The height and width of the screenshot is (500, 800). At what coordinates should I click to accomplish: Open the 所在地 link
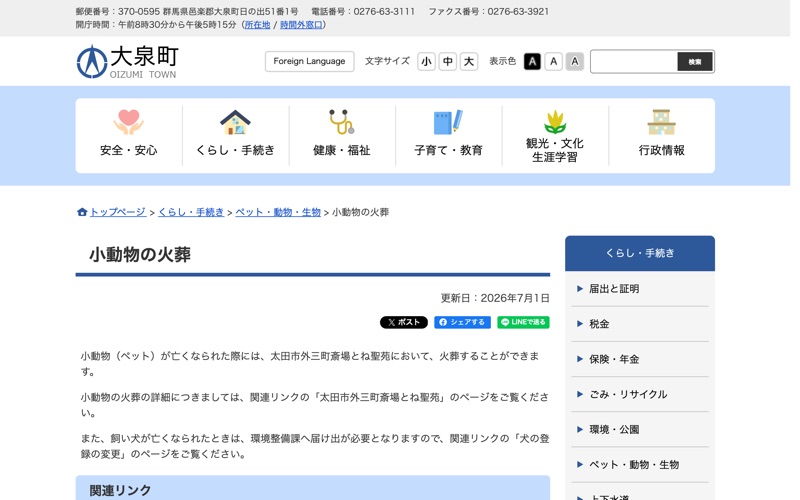tap(258, 24)
